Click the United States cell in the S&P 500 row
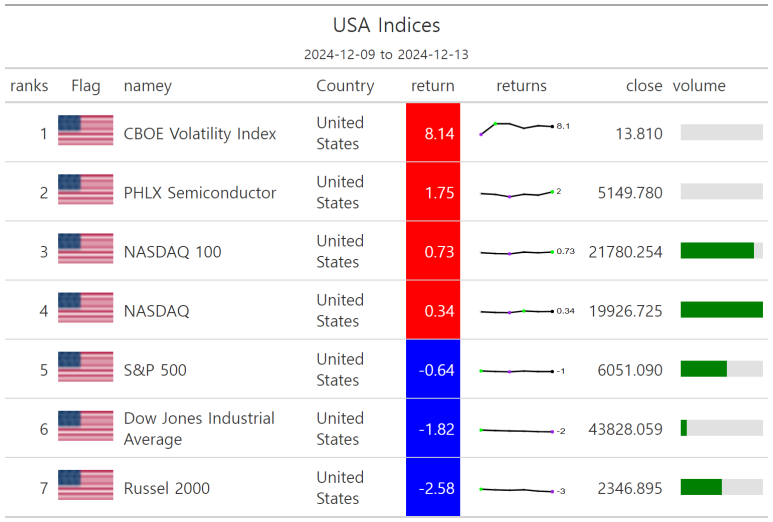 point(340,369)
